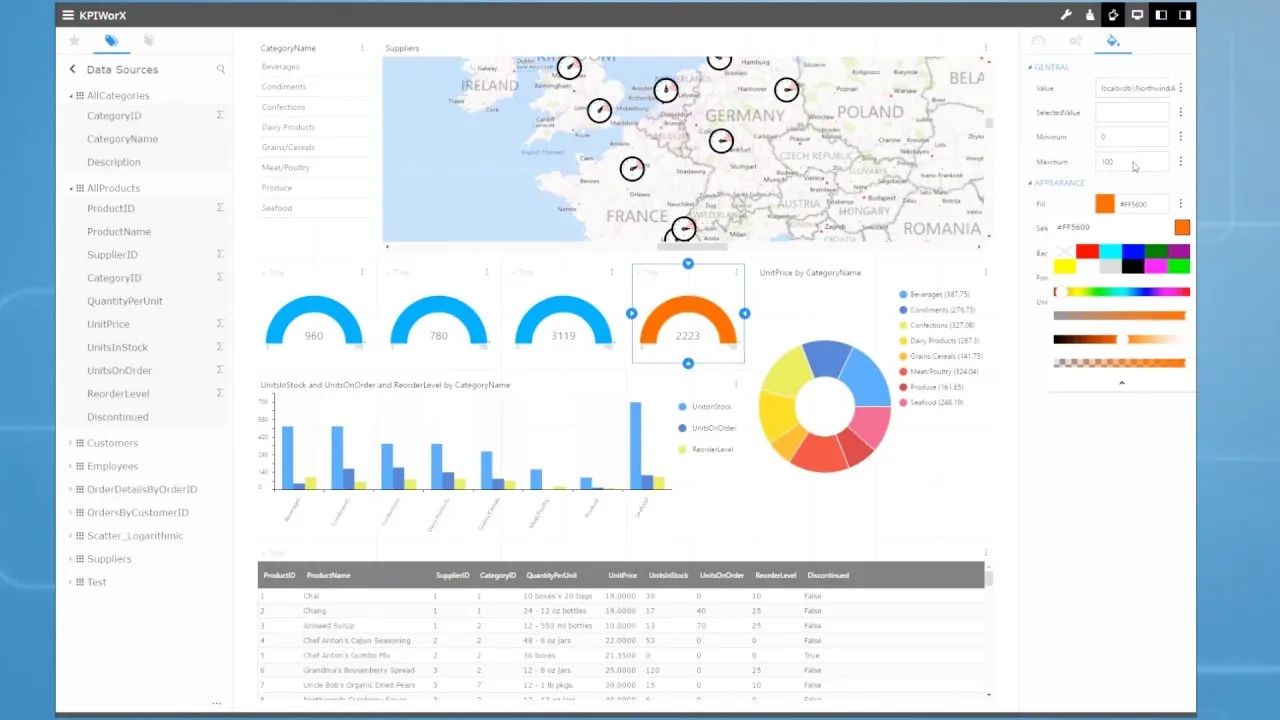Screen dimensions: 1280x720
Task: Expand the OrderDetailsByOrderID data source
Action: point(71,489)
